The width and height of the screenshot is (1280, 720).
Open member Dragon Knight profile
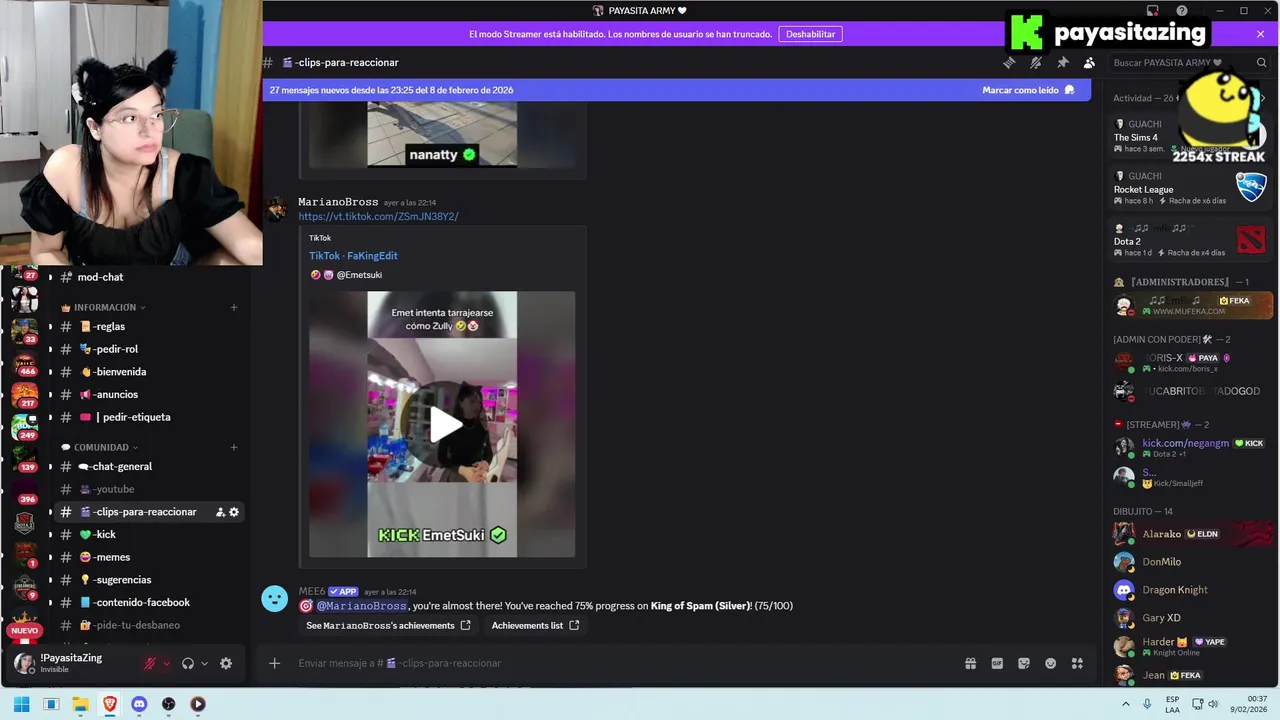tap(1190, 590)
